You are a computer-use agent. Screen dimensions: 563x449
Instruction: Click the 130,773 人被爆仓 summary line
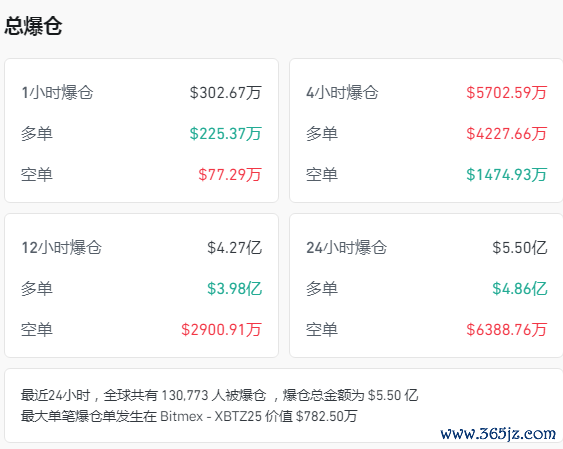click(x=219, y=396)
